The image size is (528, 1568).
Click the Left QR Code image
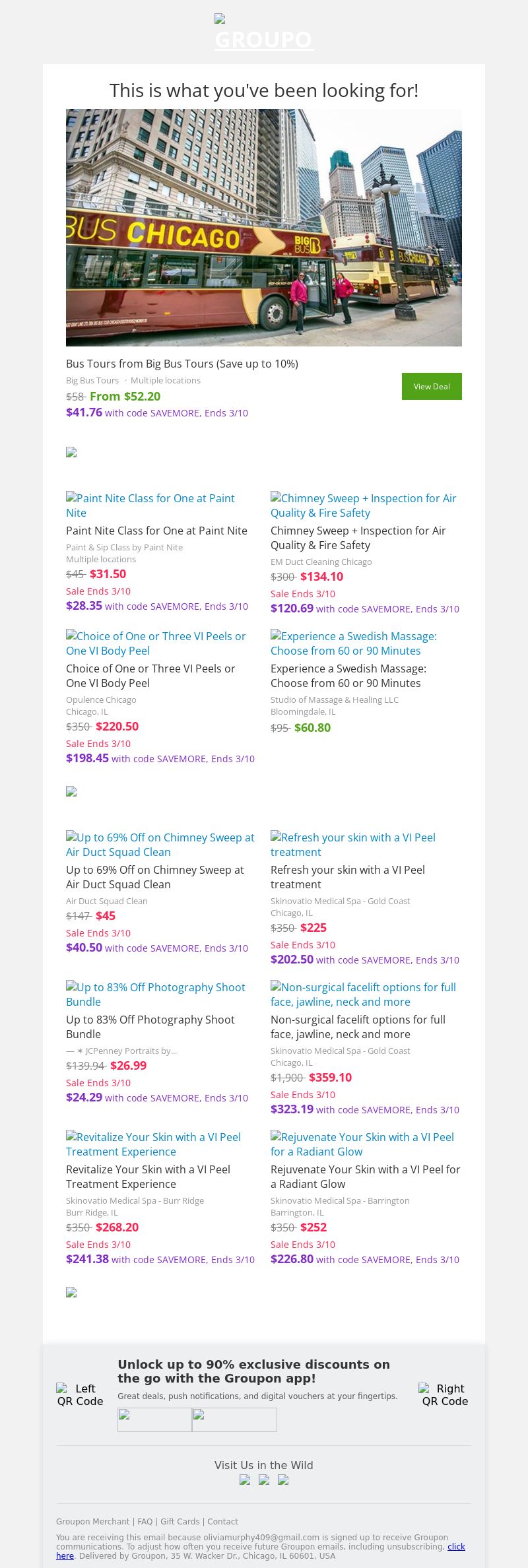click(80, 1395)
